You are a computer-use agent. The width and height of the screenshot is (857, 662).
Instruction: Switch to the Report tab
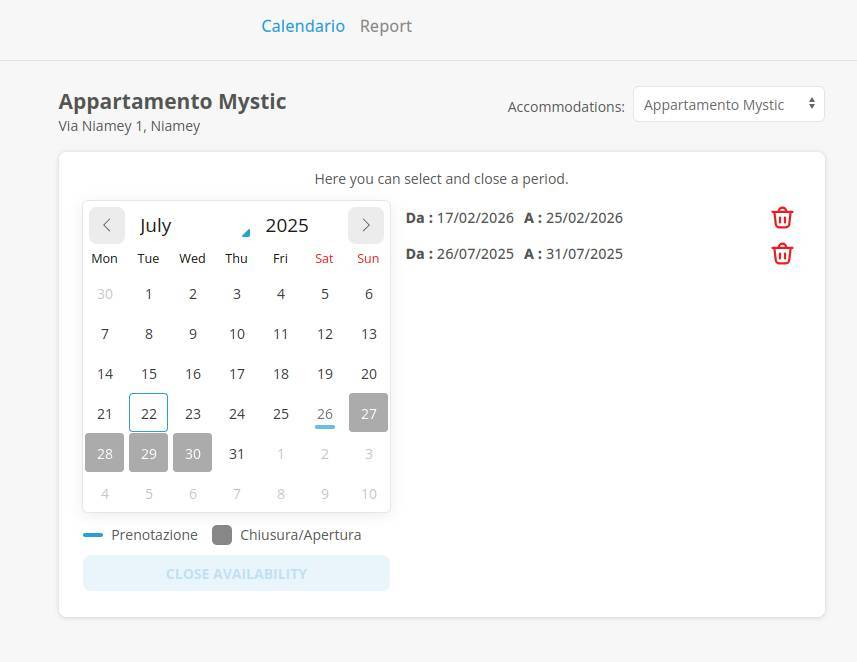point(386,26)
